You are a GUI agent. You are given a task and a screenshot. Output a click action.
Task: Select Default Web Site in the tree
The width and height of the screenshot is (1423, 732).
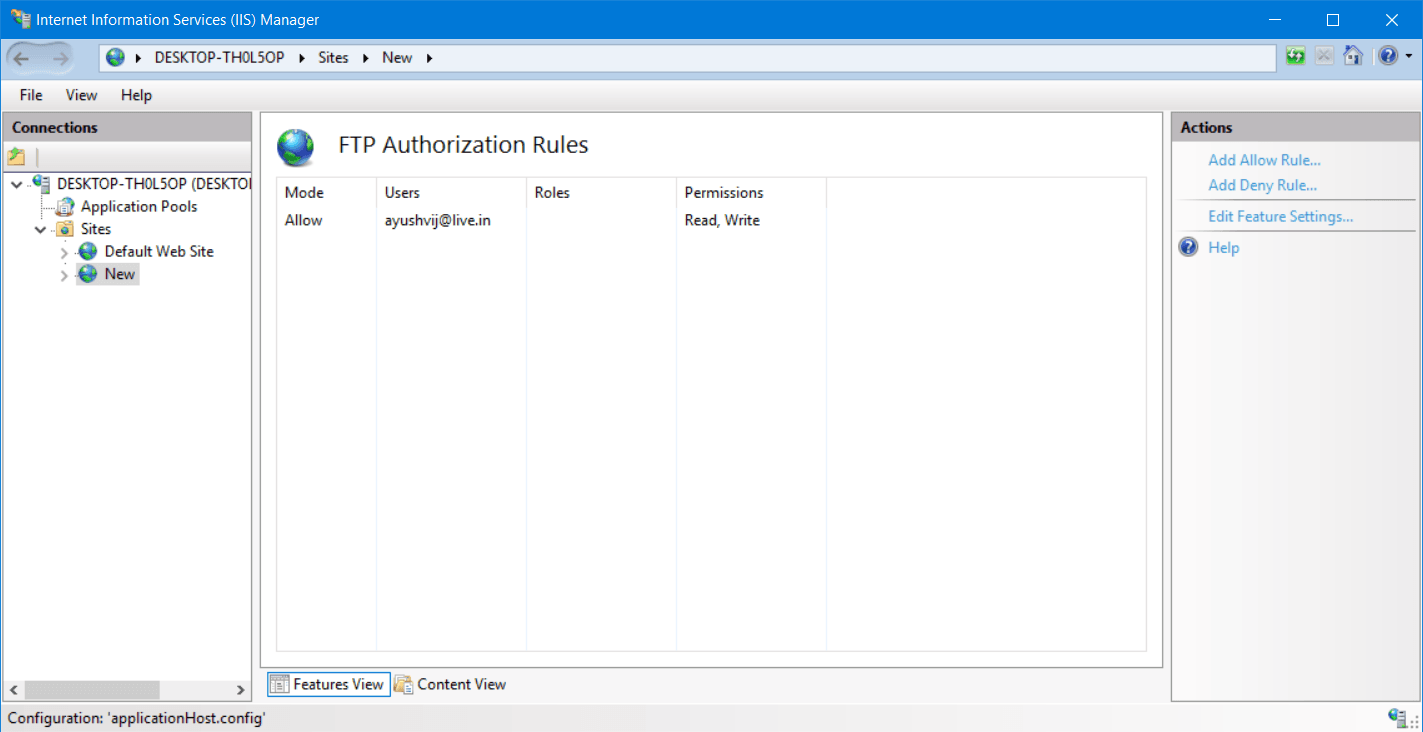pyautogui.click(x=159, y=251)
